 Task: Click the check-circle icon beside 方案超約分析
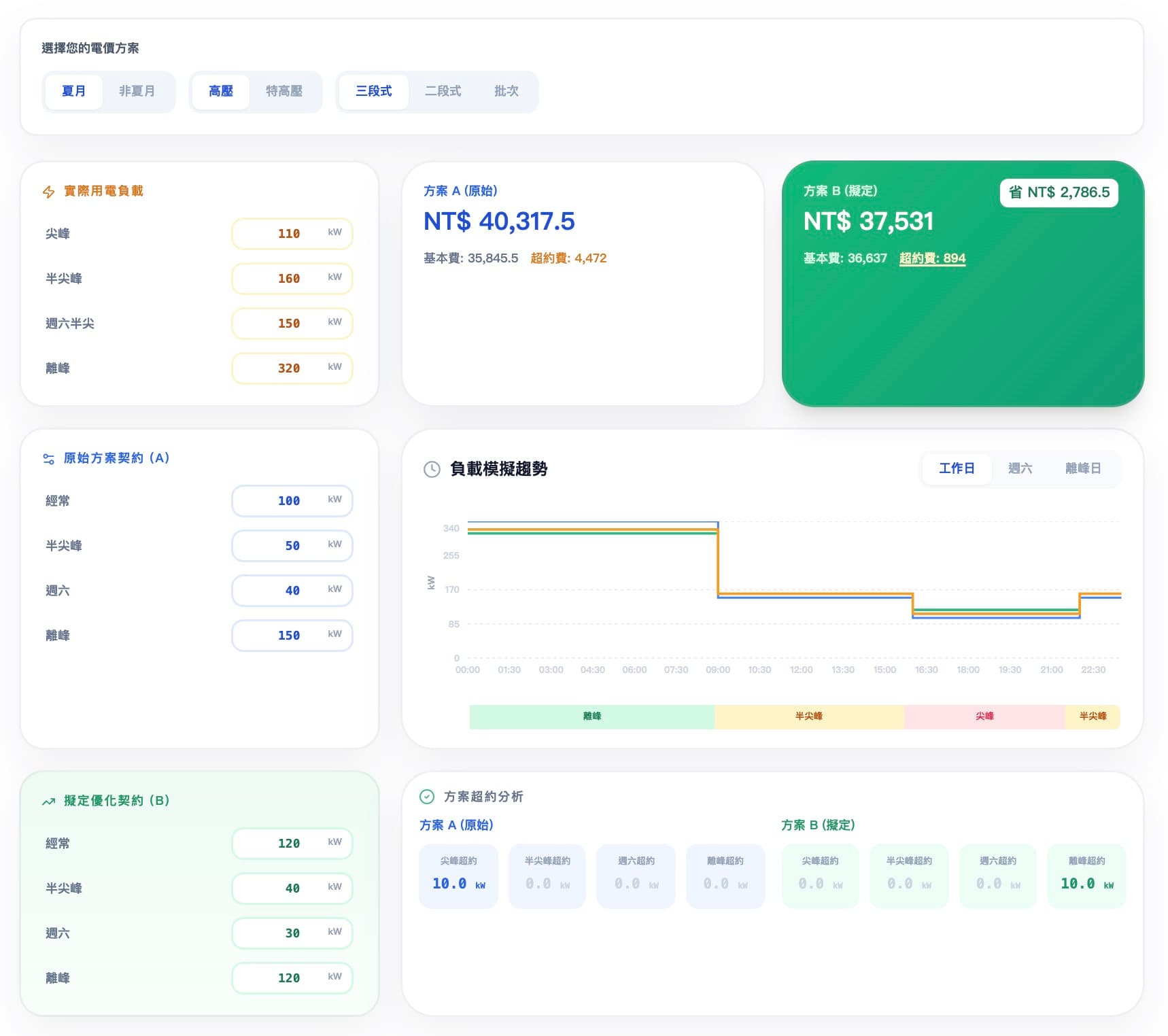point(427,797)
